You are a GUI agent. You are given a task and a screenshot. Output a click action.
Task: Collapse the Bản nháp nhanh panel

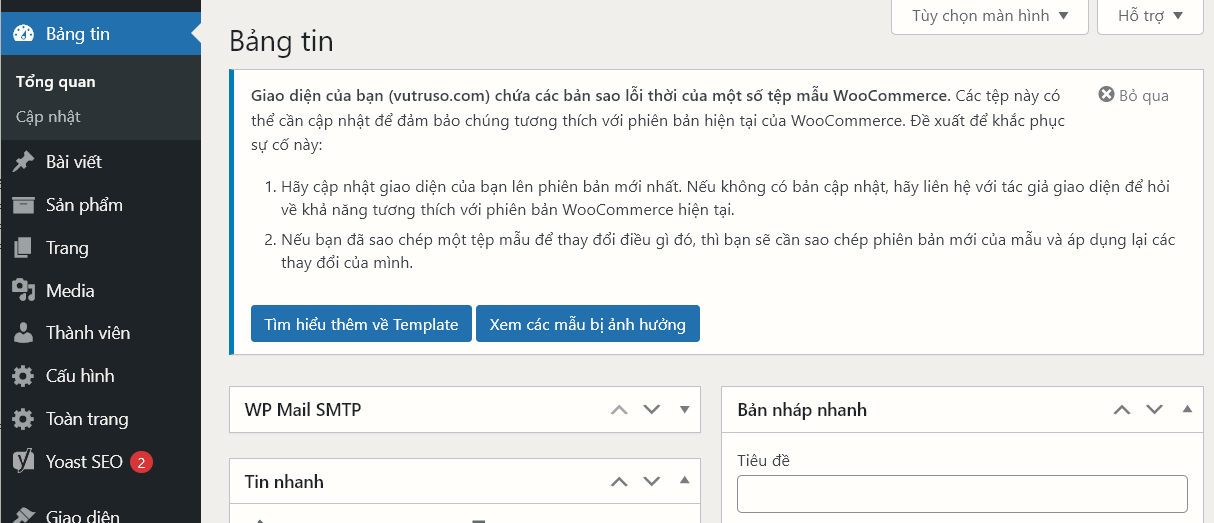coord(1187,409)
